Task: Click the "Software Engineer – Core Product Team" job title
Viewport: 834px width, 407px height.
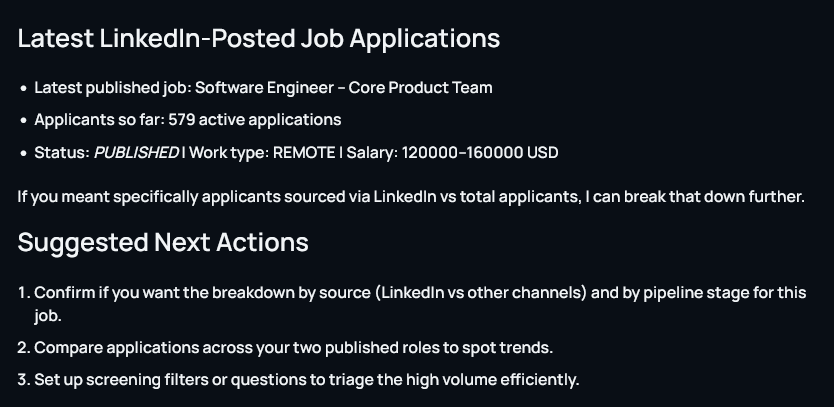Action: 343,87
